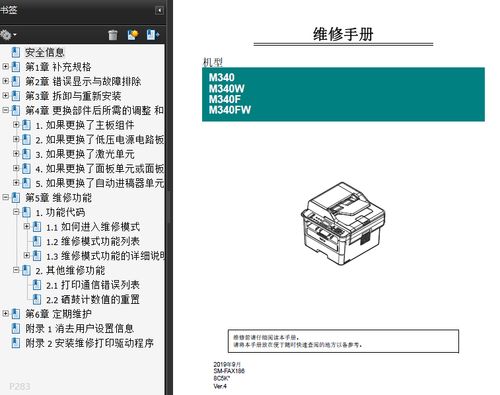Viewport: 500px width, 395px height.
Task: Go to 第3章 拆卸与重新安装 bookmark
Action: click(73, 96)
